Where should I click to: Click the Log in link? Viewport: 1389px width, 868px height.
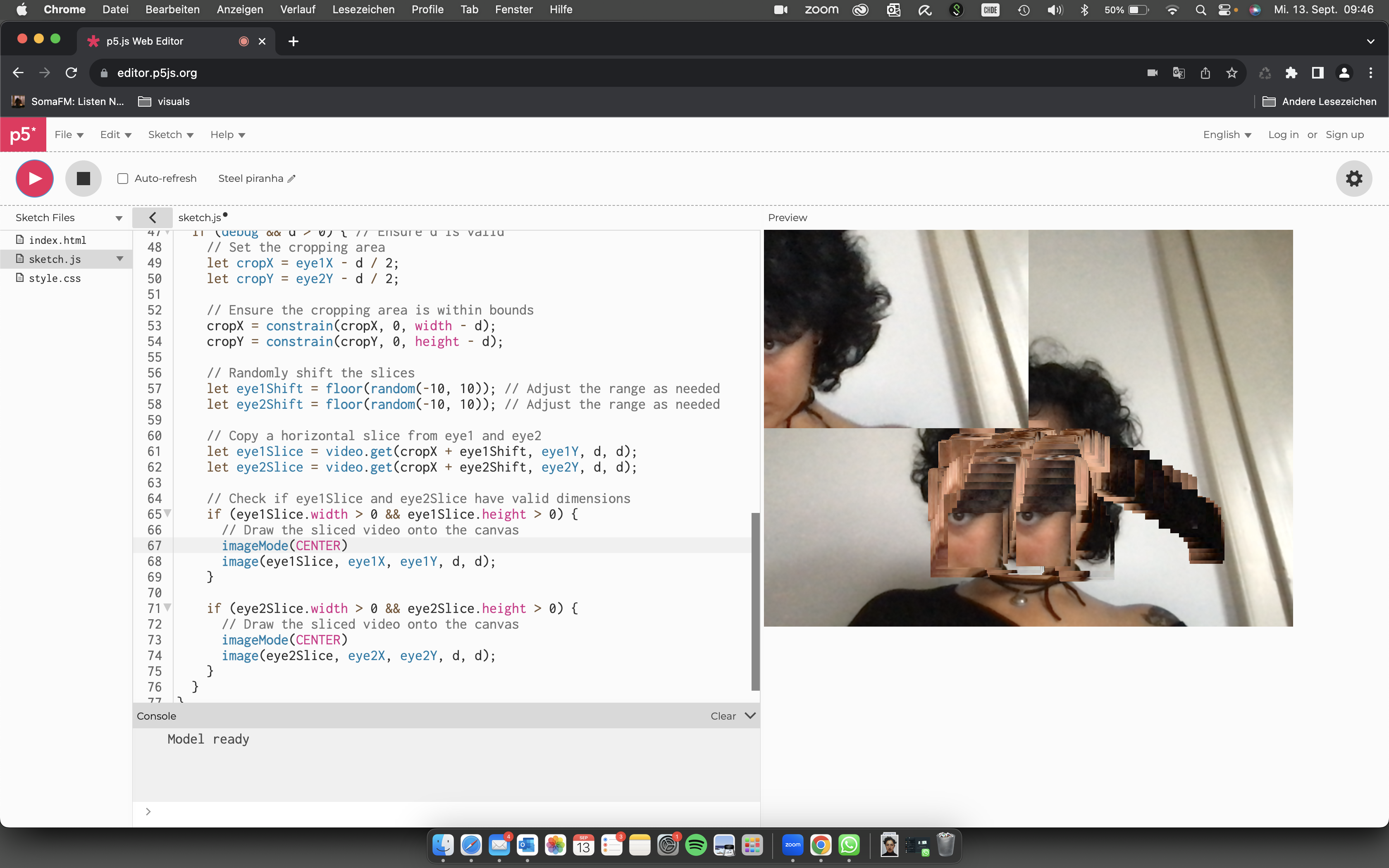[1283, 134]
